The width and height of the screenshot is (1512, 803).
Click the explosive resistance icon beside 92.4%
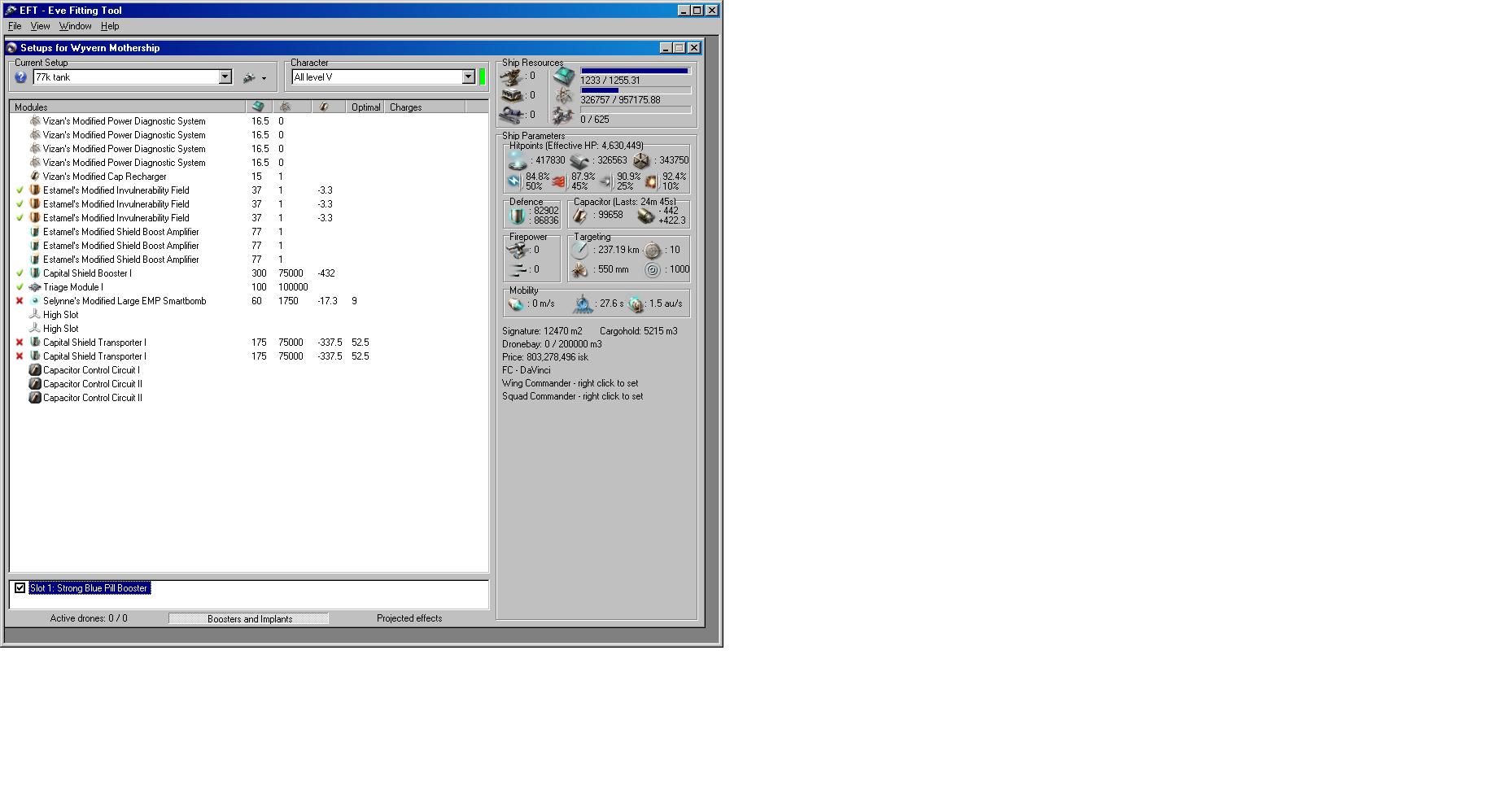(x=651, y=181)
